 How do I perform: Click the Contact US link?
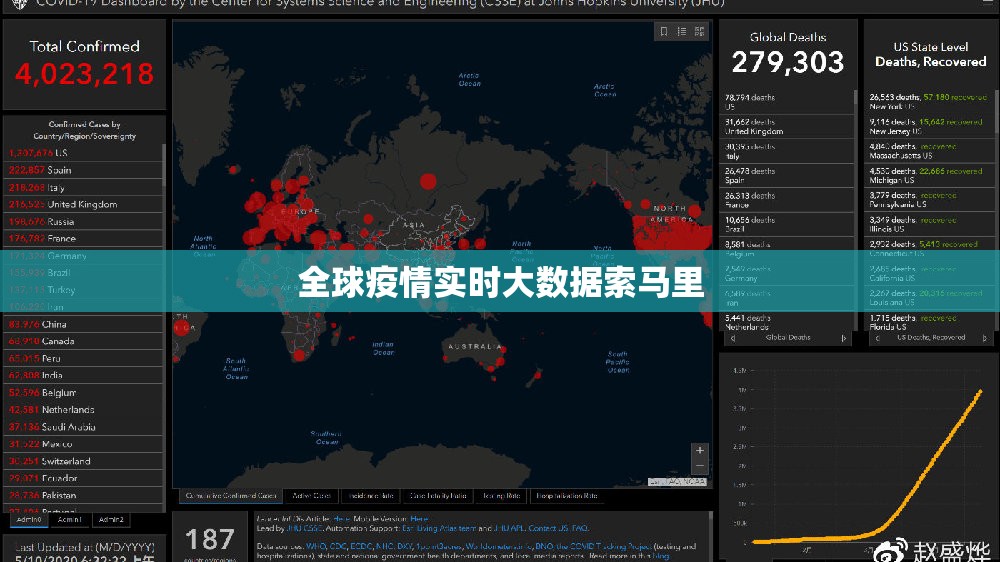pyautogui.click(x=548, y=528)
